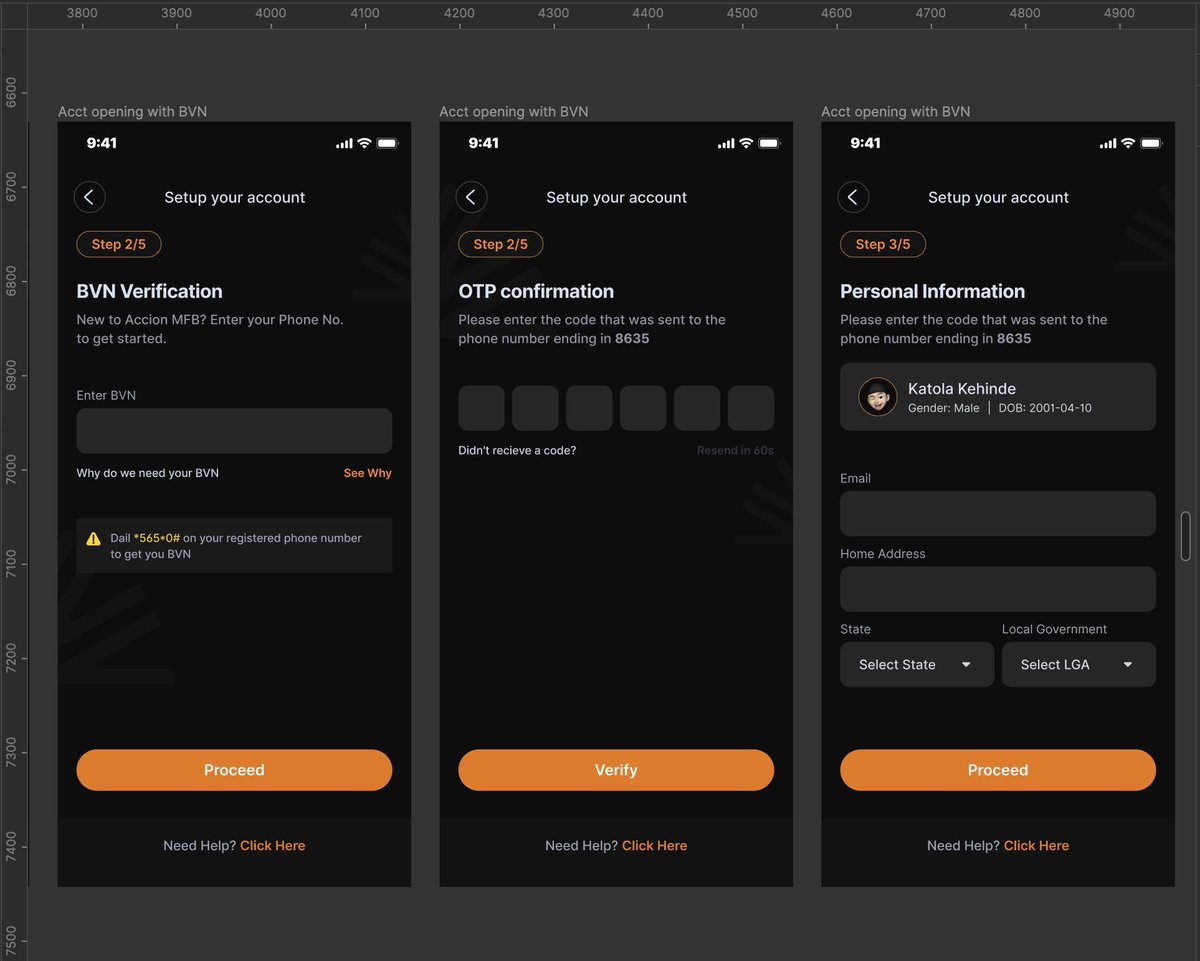
Task: Click the Email input field
Action: click(998, 514)
